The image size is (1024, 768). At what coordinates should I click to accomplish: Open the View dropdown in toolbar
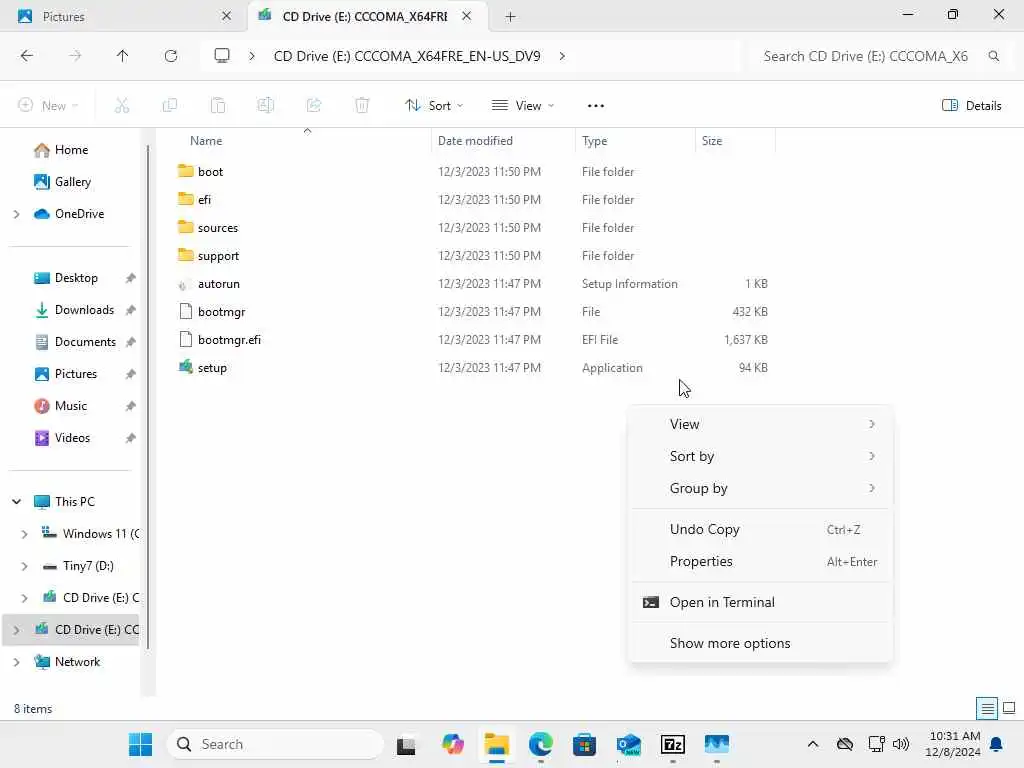522,105
